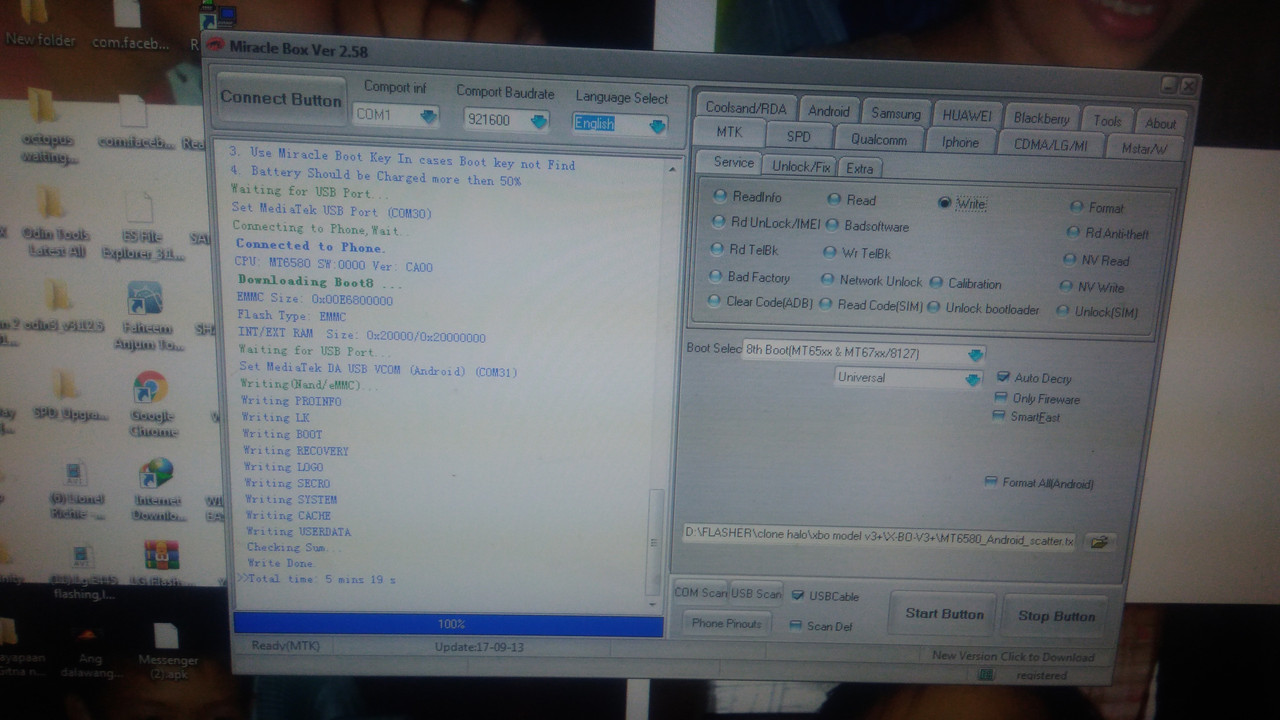Open the Samsung tab

pos(895,113)
